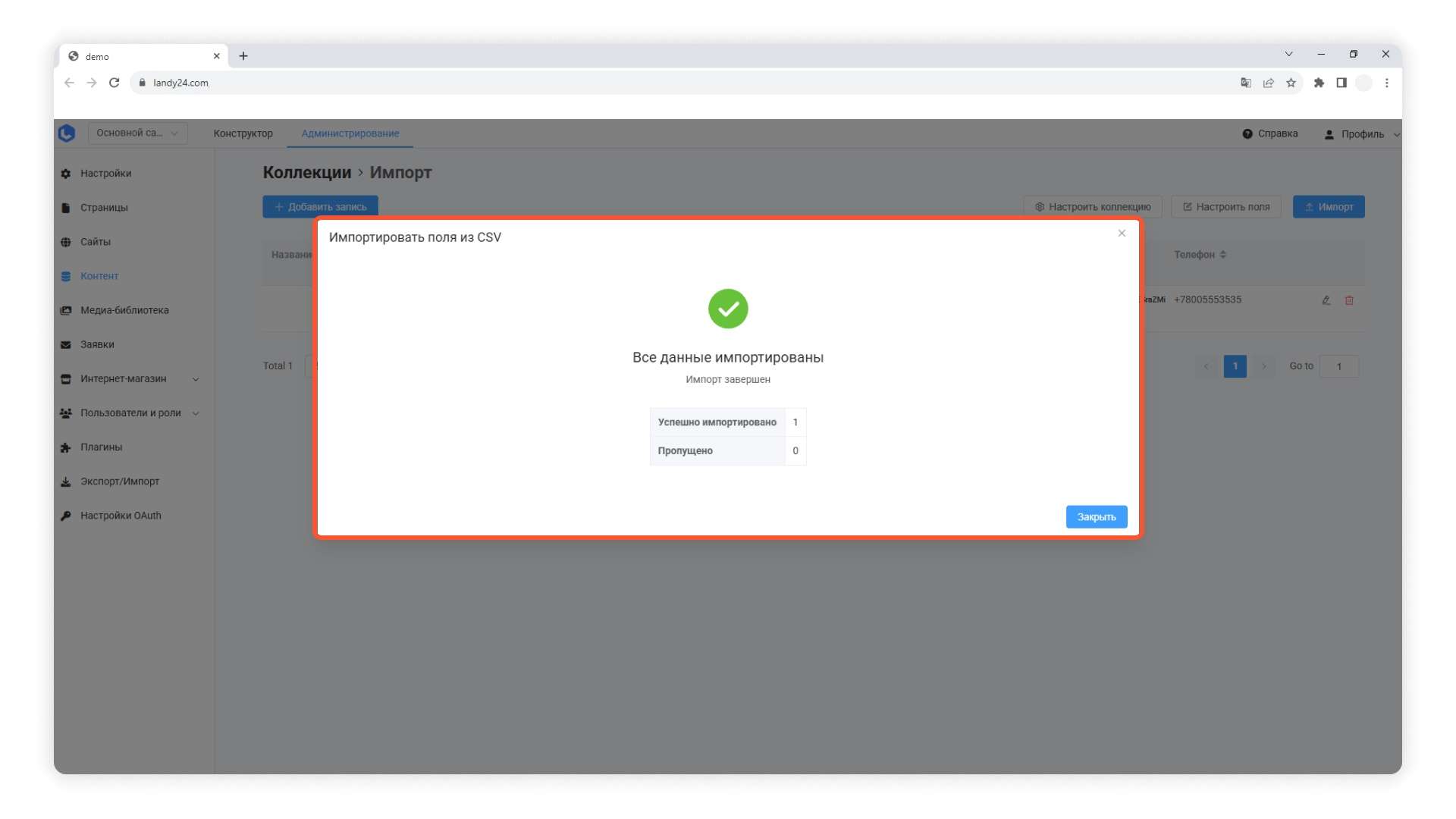Sort by the Телефон column arrows

[x=1222, y=255]
